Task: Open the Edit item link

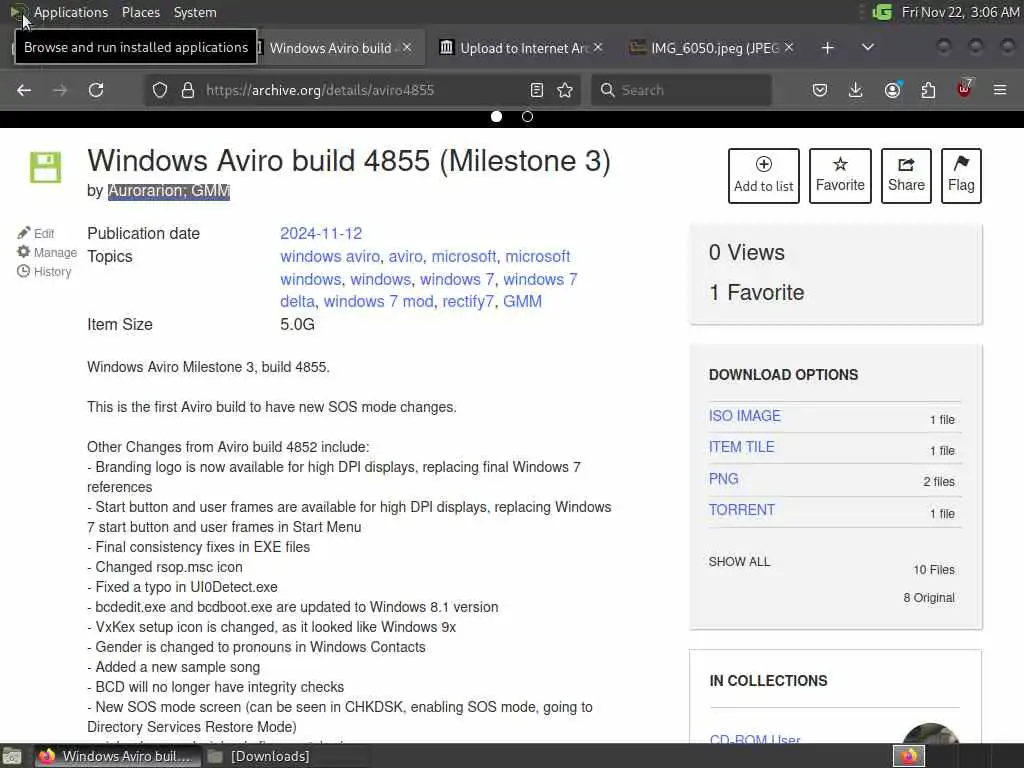Action: (x=36, y=233)
